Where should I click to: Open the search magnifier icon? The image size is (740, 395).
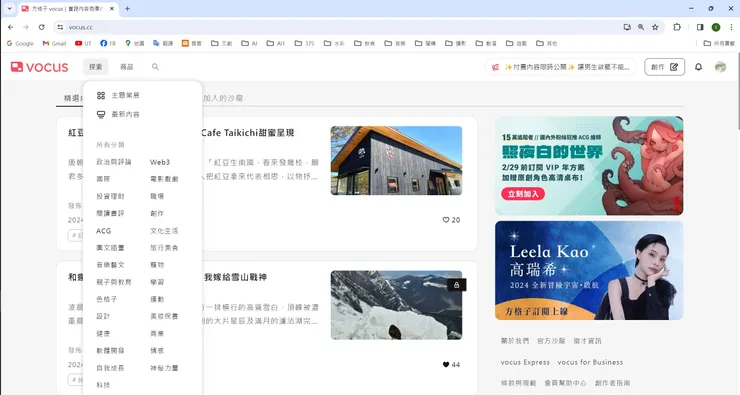(x=155, y=67)
